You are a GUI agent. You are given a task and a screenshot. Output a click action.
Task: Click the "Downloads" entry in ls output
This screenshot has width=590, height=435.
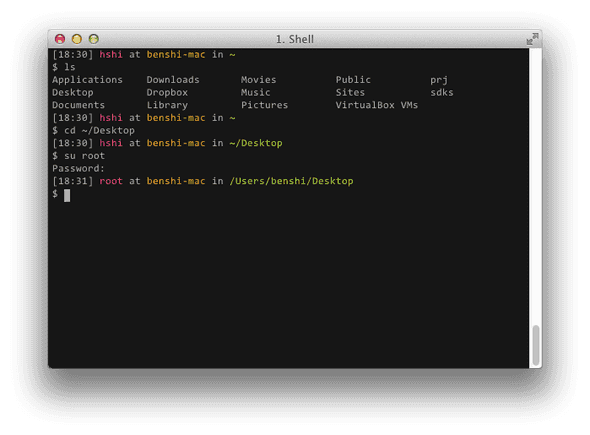(173, 80)
